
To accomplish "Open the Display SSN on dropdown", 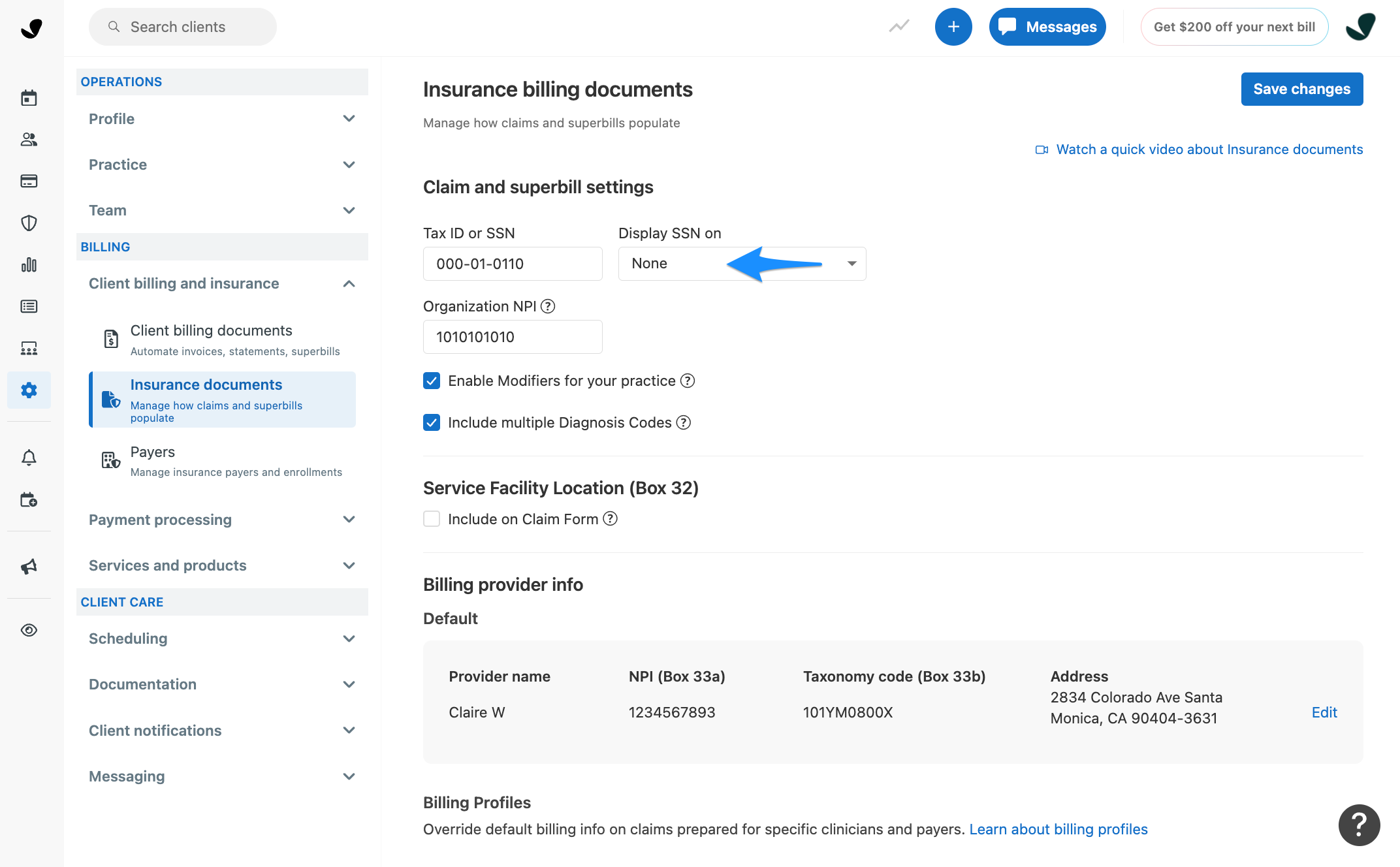I will [741, 263].
